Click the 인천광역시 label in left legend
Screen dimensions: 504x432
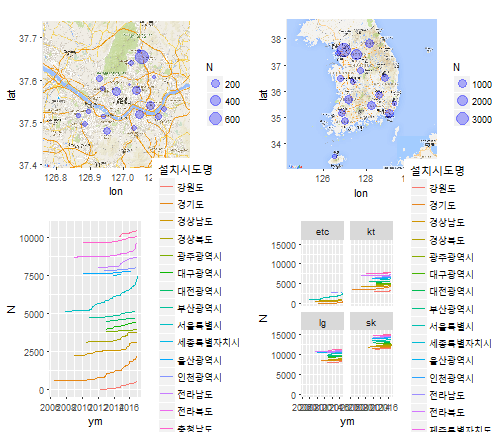pos(199,377)
